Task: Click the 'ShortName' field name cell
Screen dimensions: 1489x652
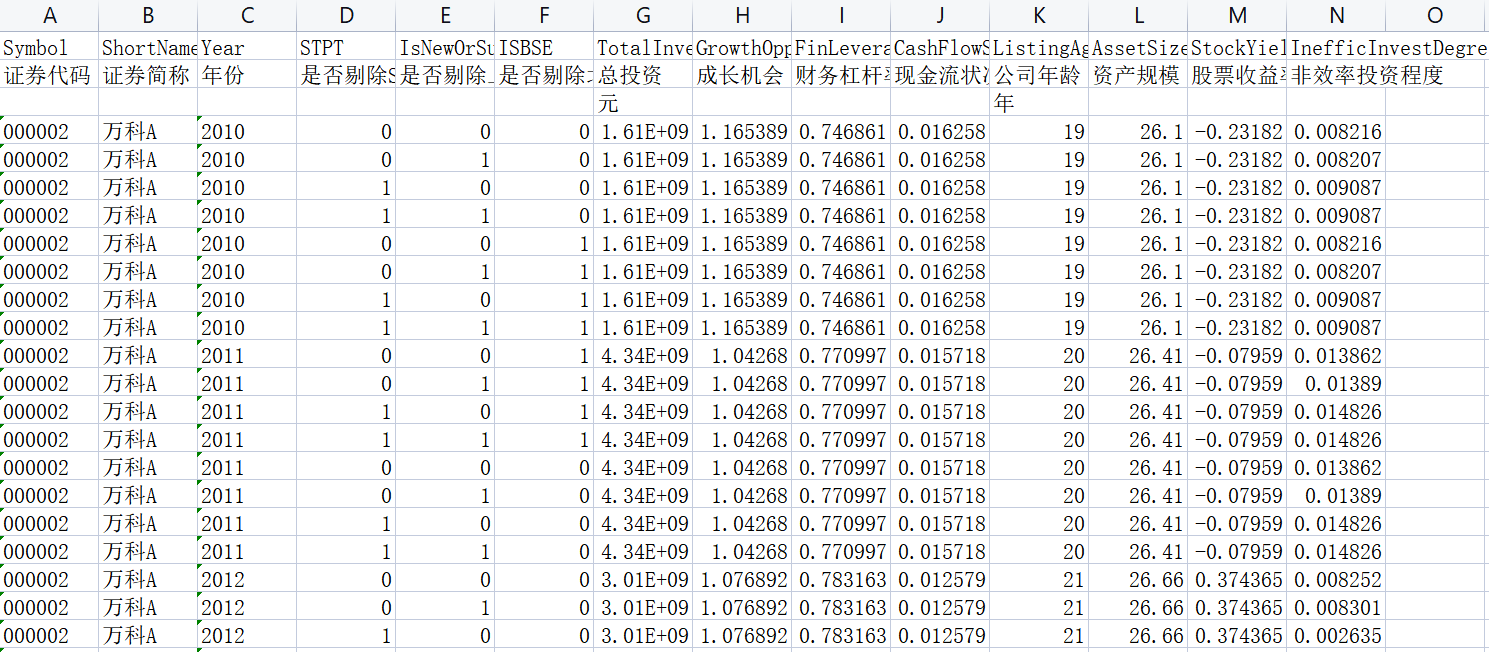Action: pyautogui.click(x=149, y=48)
